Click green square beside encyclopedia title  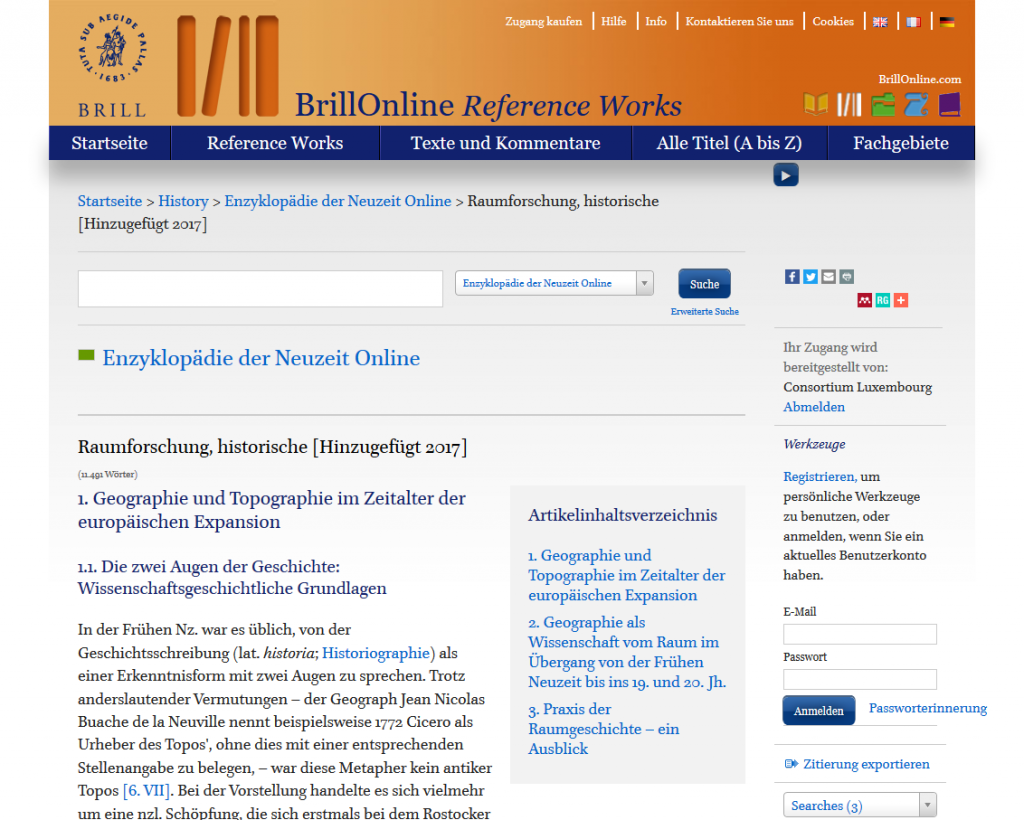click(x=86, y=355)
